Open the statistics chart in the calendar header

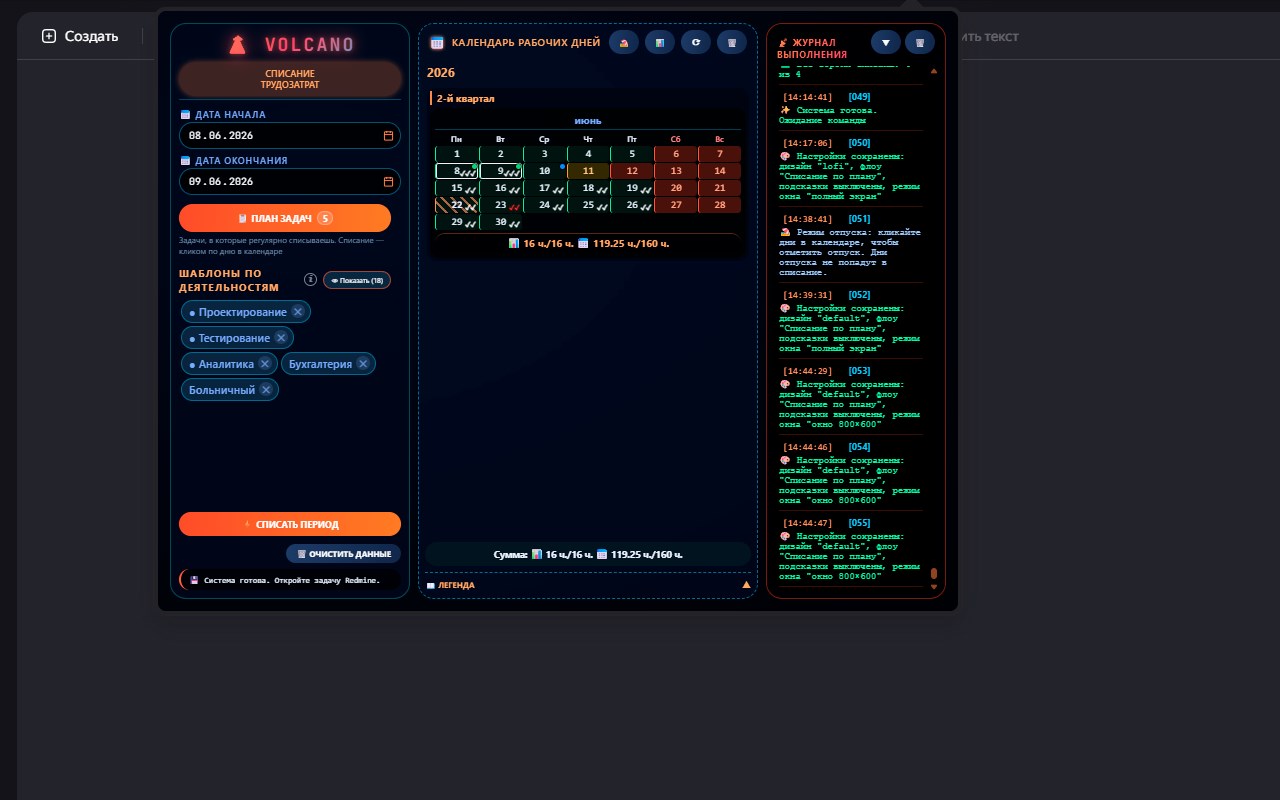point(660,43)
